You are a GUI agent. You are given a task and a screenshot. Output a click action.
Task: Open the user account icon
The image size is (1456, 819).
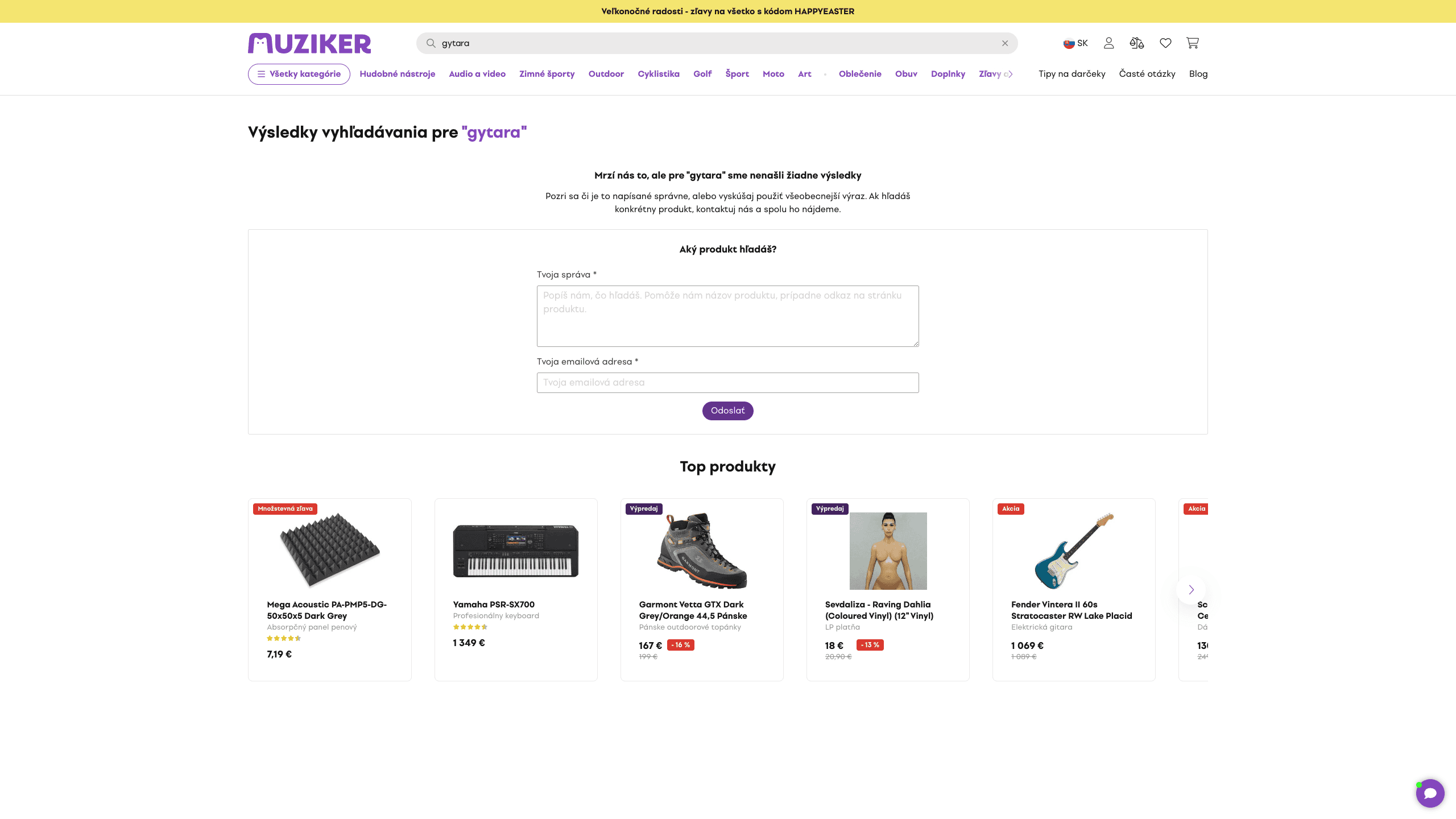[1108, 43]
